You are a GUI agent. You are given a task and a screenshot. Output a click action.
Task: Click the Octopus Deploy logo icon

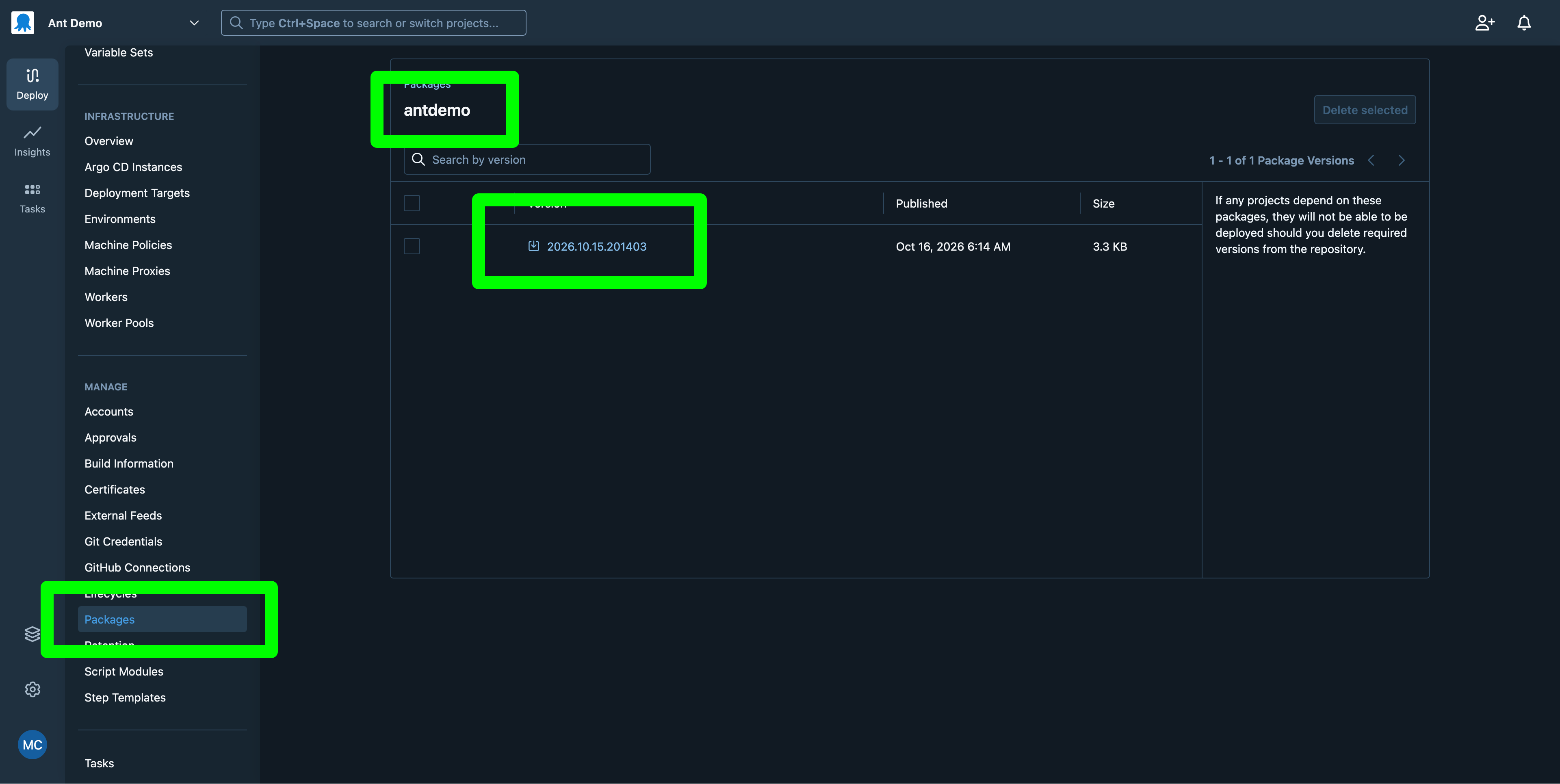click(23, 22)
